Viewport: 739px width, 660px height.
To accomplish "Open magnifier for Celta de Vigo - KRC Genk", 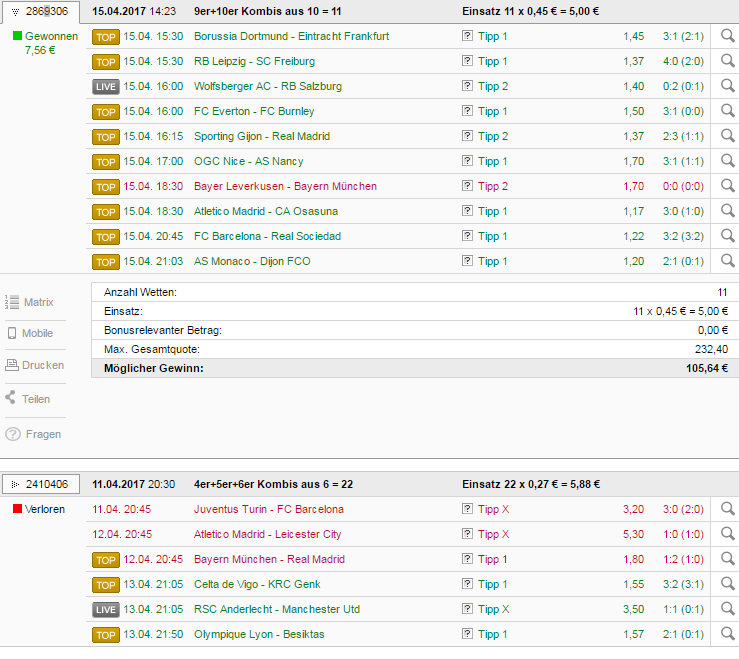I will [x=728, y=584].
